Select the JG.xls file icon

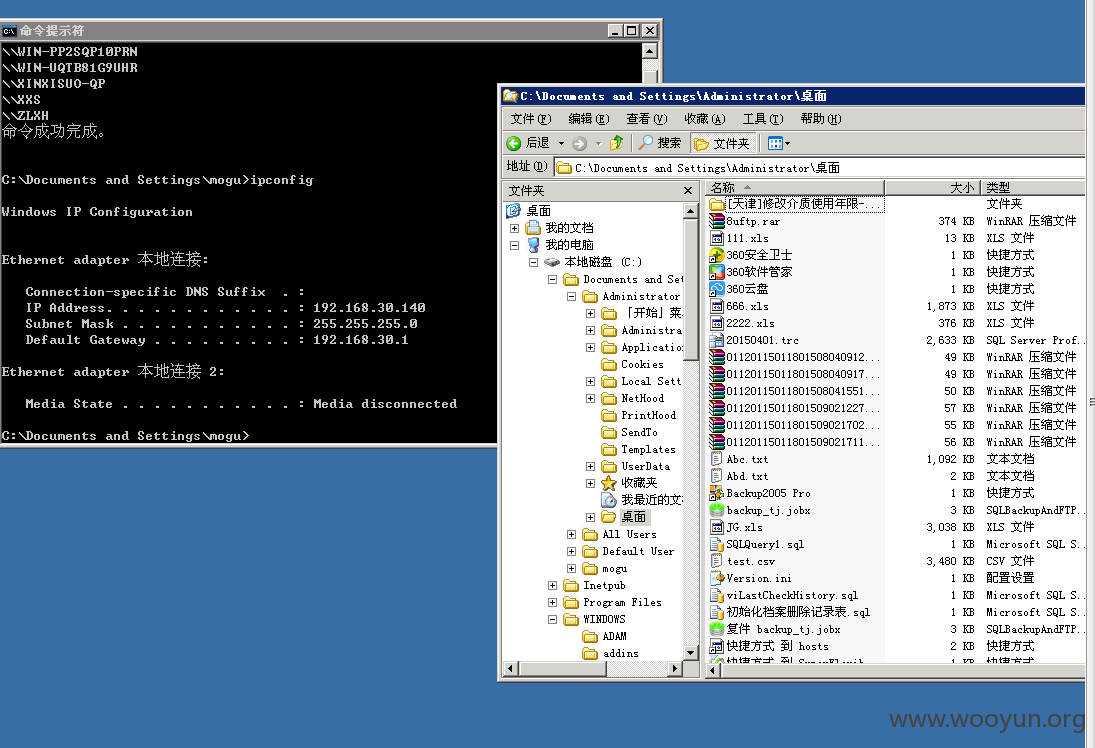coord(716,527)
